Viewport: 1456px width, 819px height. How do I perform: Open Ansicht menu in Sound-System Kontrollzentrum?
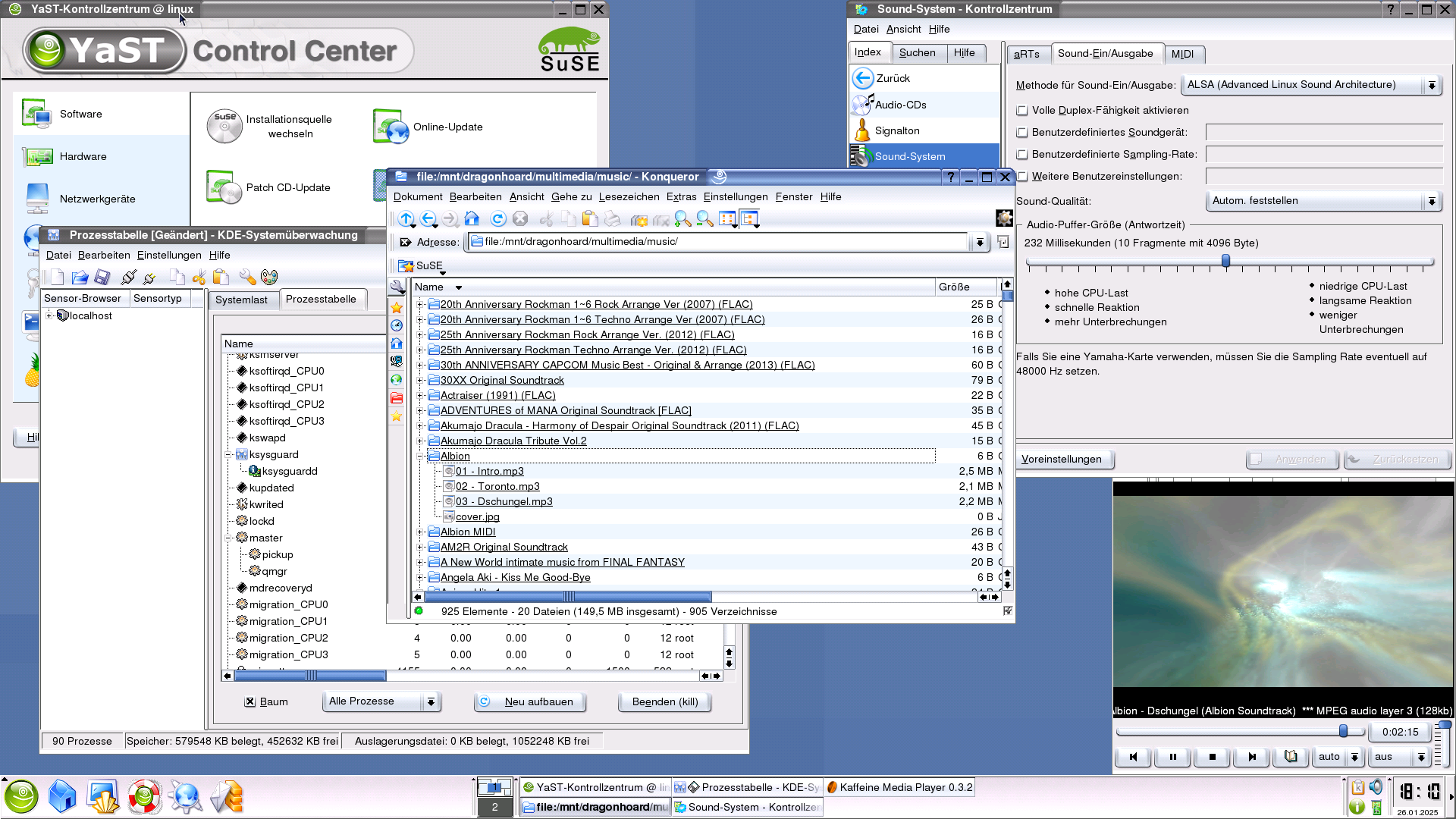(903, 30)
